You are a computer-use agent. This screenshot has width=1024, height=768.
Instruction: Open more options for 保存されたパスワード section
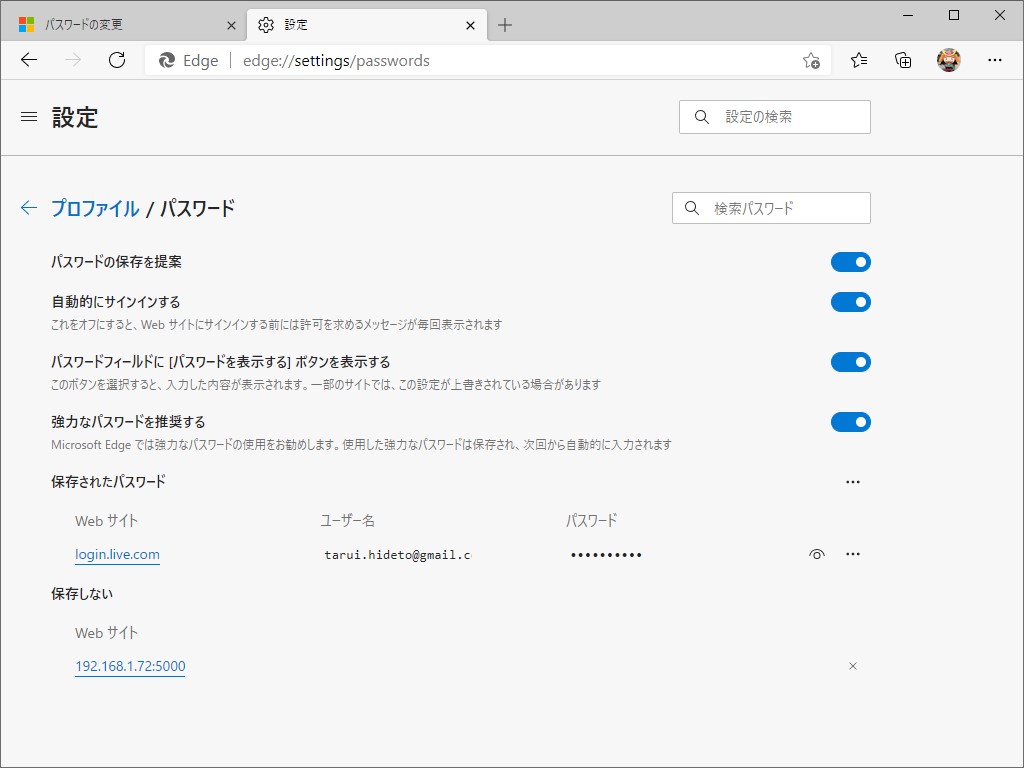point(853,481)
